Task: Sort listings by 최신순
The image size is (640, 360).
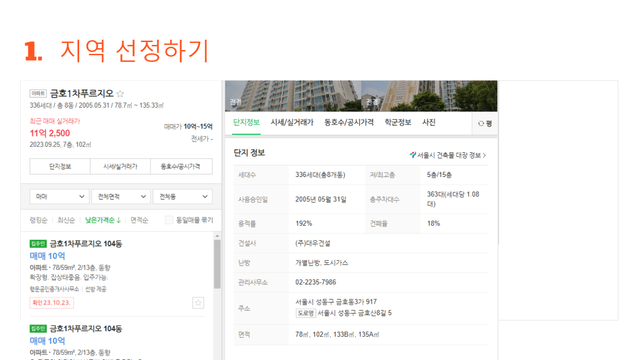Action: [66, 220]
